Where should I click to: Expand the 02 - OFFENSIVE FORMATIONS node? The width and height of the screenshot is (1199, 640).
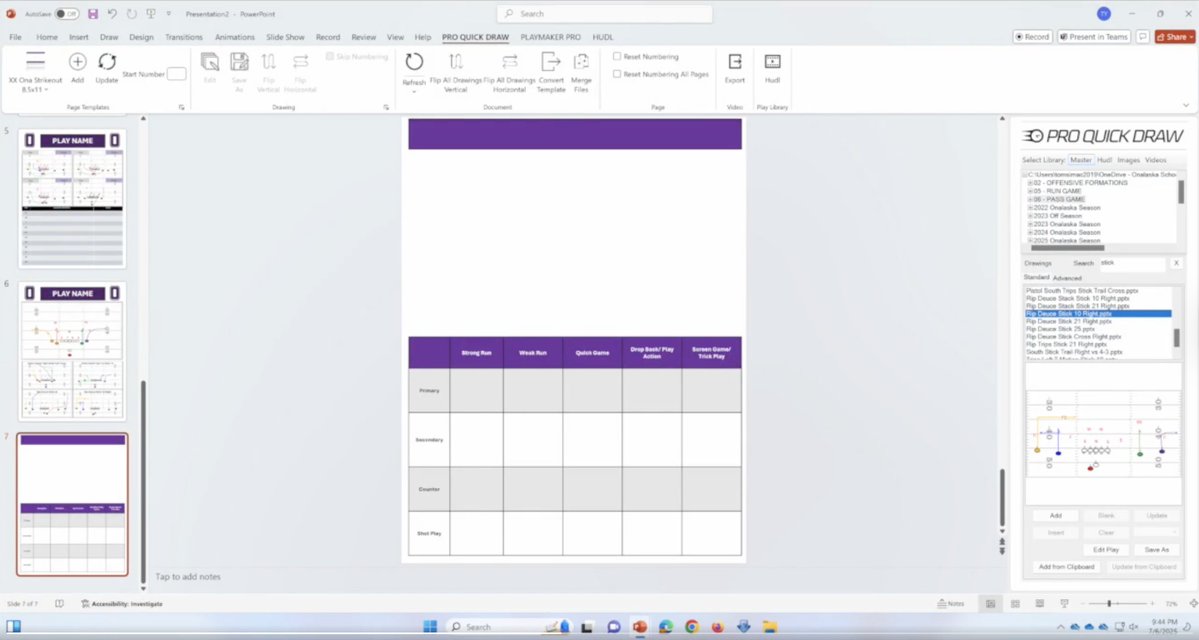click(1030, 183)
